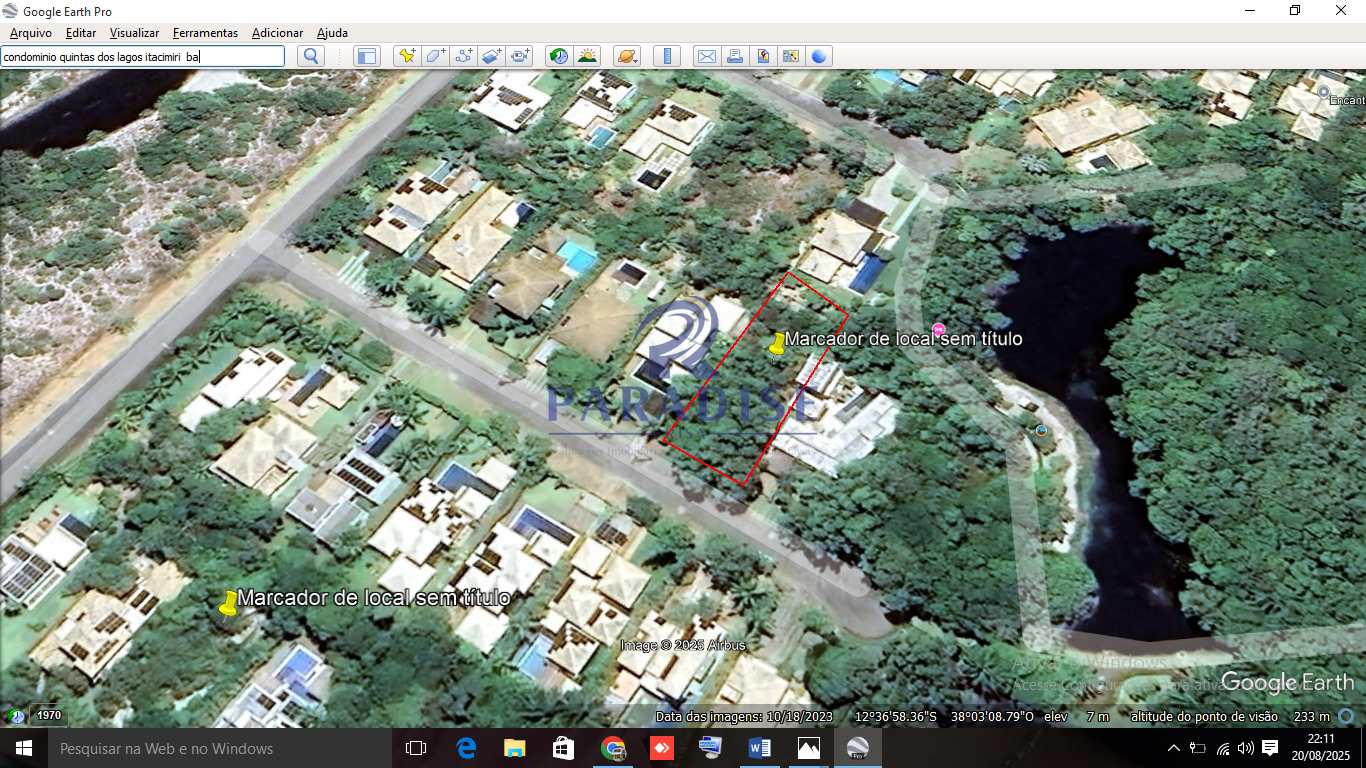Click the search text field
The height and width of the screenshot is (768, 1366).
tap(142, 57)
